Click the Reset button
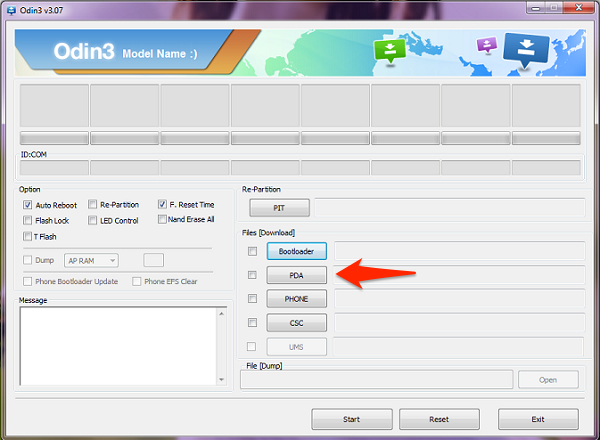The height and width of the screenshot is (440, 600). [439, 419]
